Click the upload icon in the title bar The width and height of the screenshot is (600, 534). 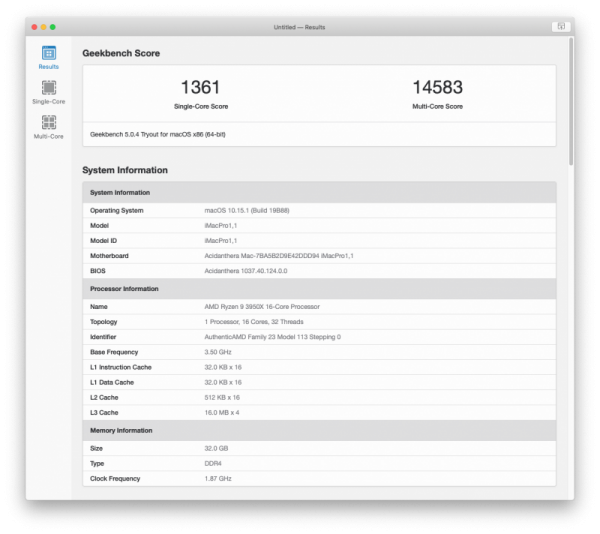(561, 27)
